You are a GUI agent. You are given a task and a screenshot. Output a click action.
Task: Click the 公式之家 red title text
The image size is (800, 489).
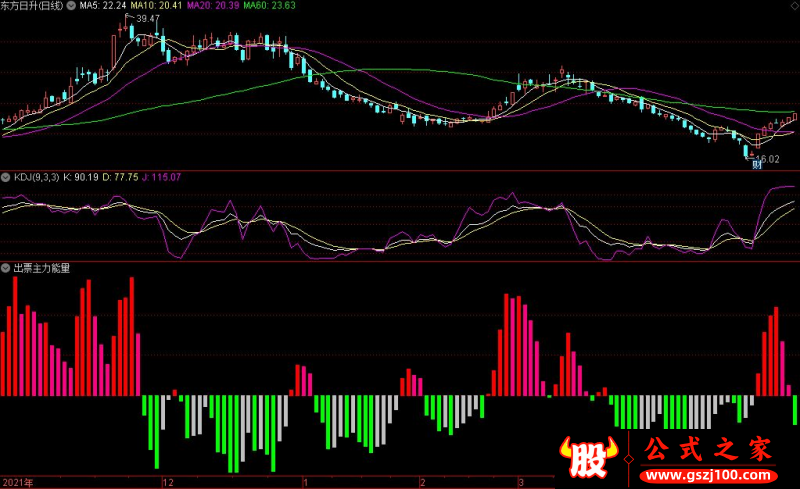coord(708,449)
